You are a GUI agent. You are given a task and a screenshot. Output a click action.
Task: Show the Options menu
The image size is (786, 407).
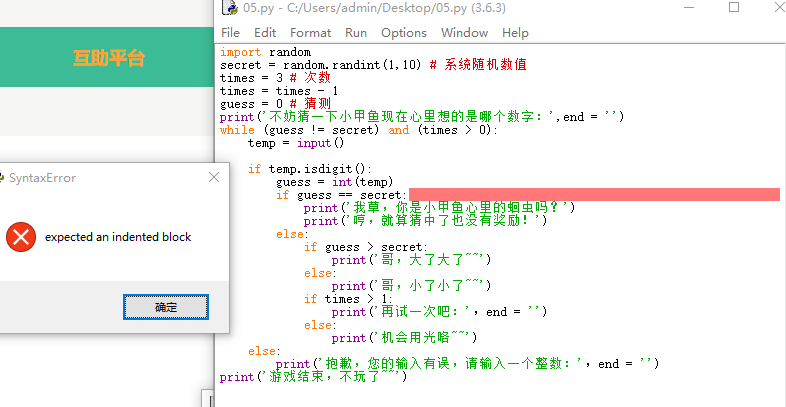click(x=403, y=32)
